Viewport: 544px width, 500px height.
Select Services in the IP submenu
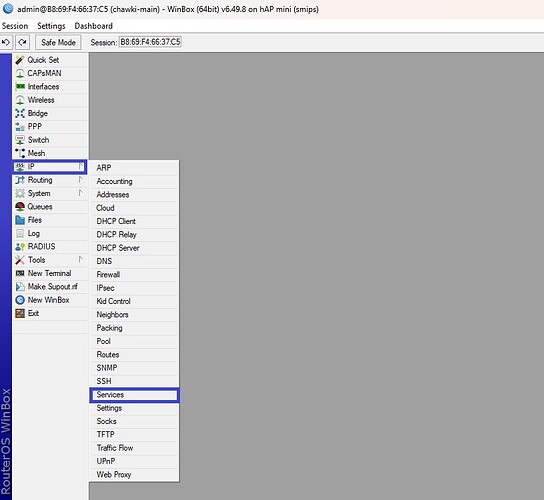134,395
